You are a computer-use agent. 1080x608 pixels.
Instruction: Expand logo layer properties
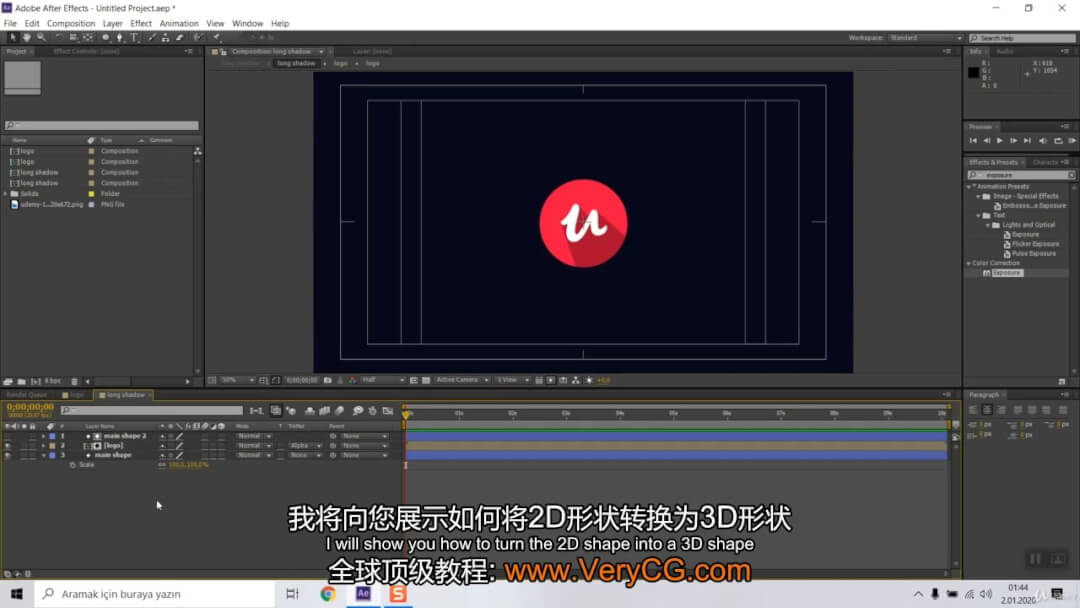coord(43,445)
